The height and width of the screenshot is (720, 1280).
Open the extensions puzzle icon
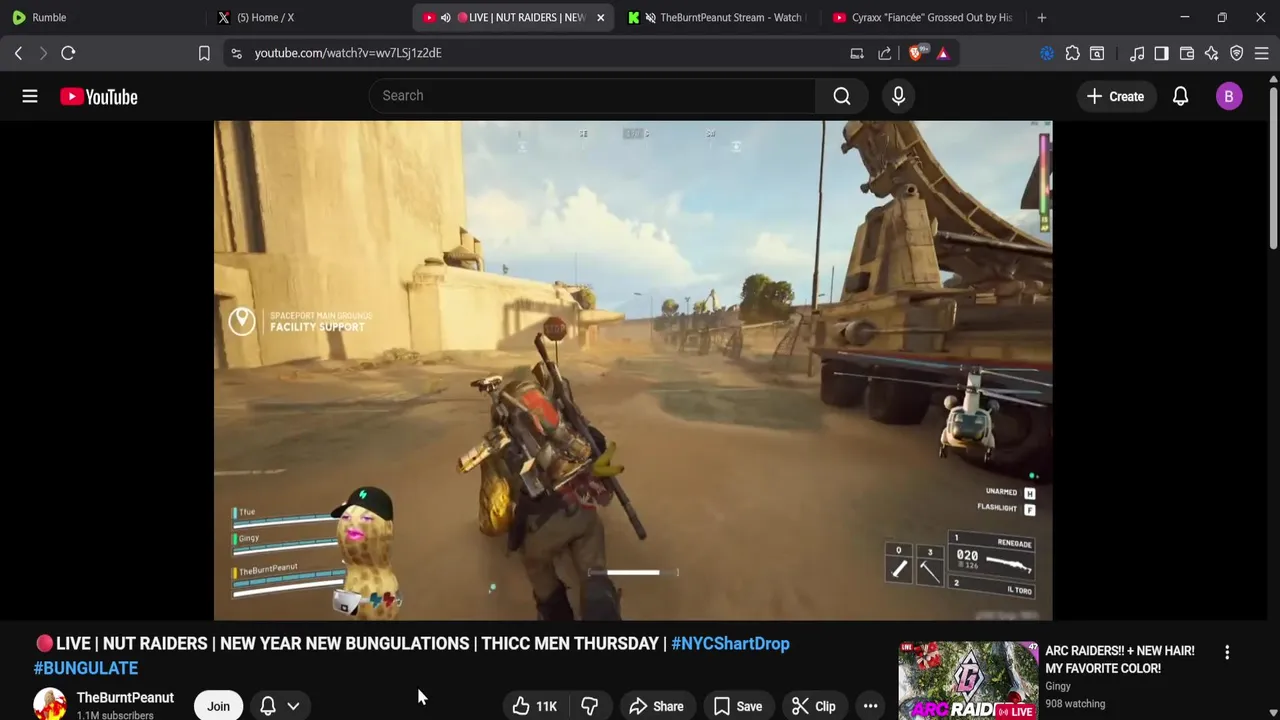coord(1072,53)
